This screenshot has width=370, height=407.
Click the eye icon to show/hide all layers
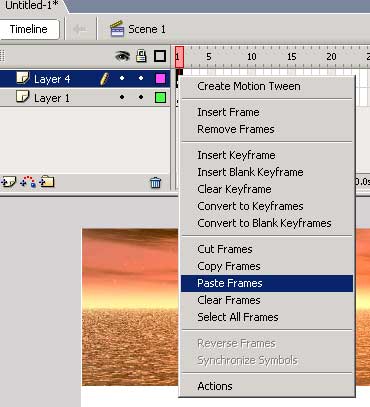(x=122, y=56)
